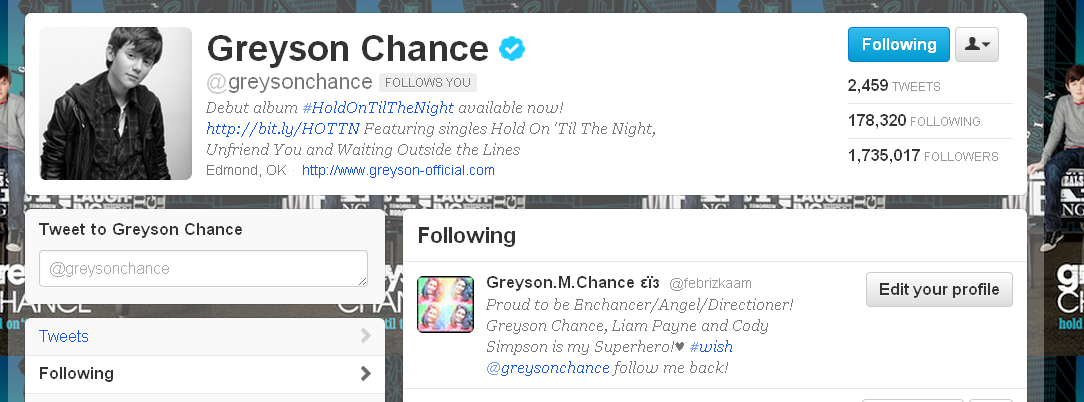The image size is (1084, 402).
Task: Click the @greysonchance mention in bio
Action: pyautogui.click(x=548, y=367)
